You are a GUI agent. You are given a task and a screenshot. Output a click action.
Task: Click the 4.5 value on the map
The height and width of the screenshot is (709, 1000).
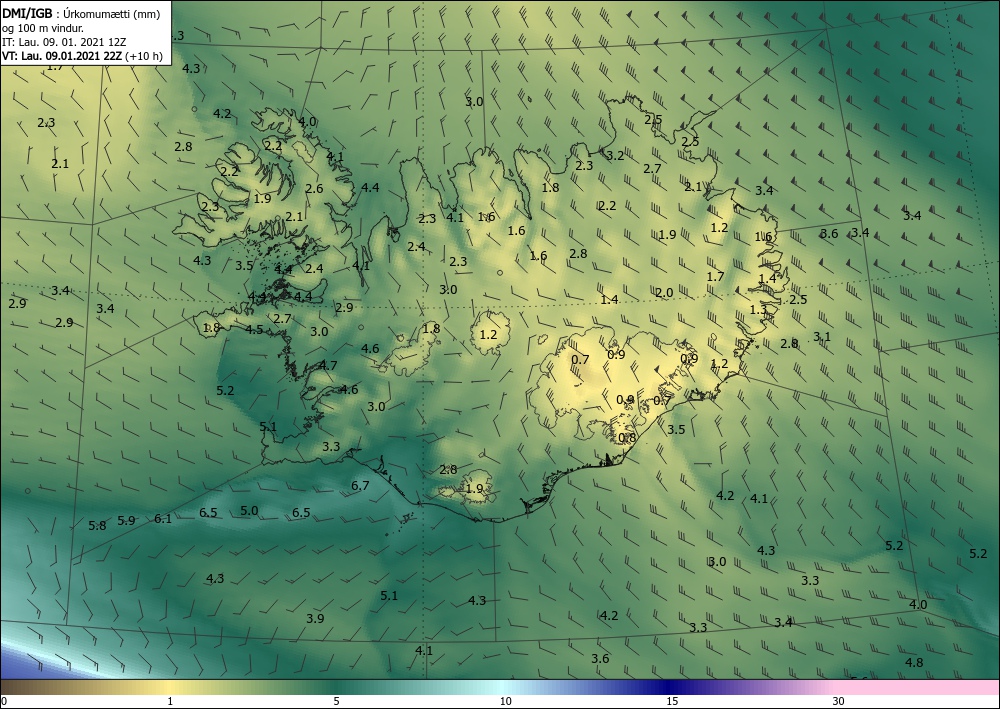pyautogui.click(x=254, y=330)
